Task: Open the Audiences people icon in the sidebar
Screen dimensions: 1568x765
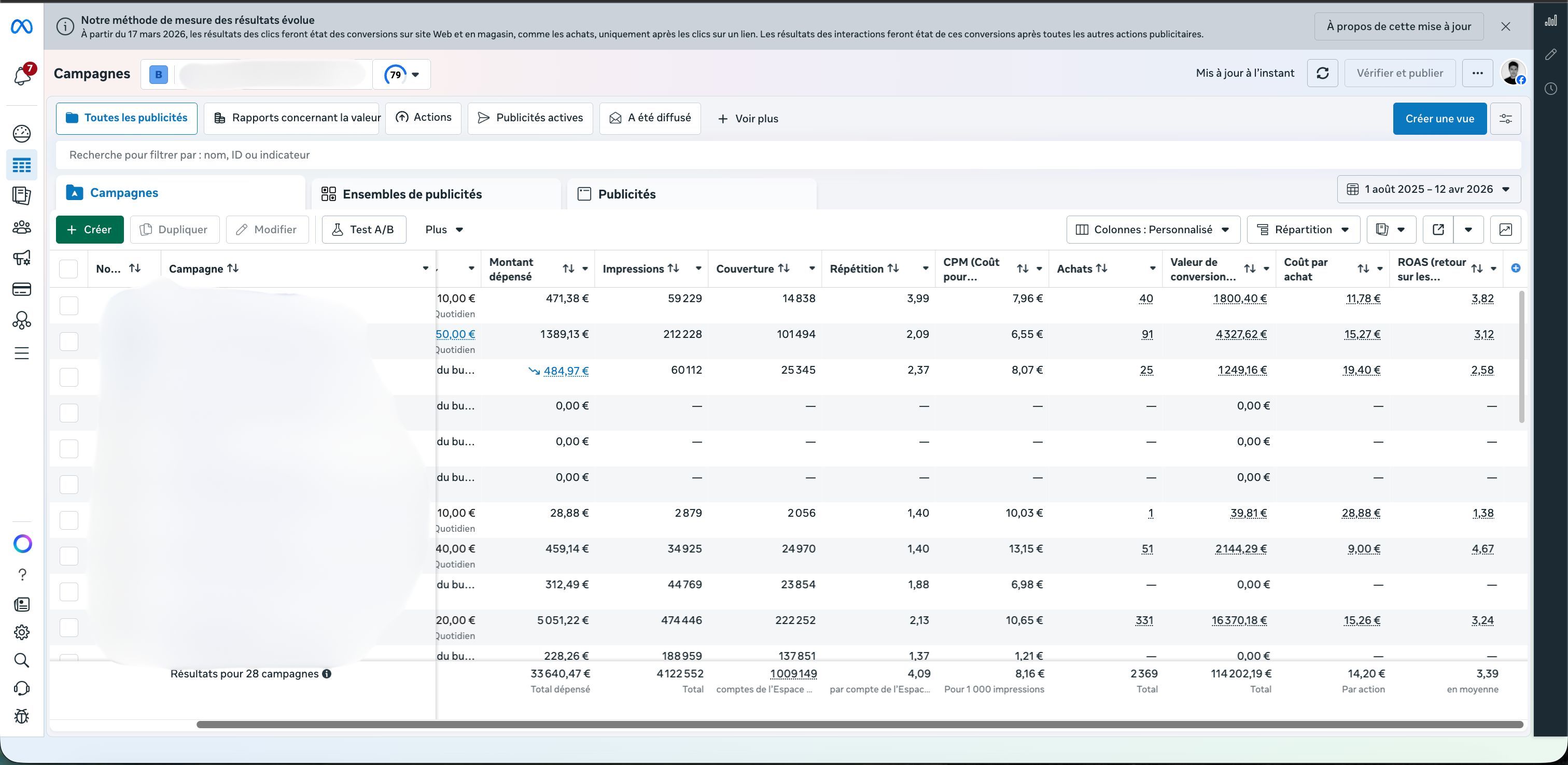Action: [22, 228]
